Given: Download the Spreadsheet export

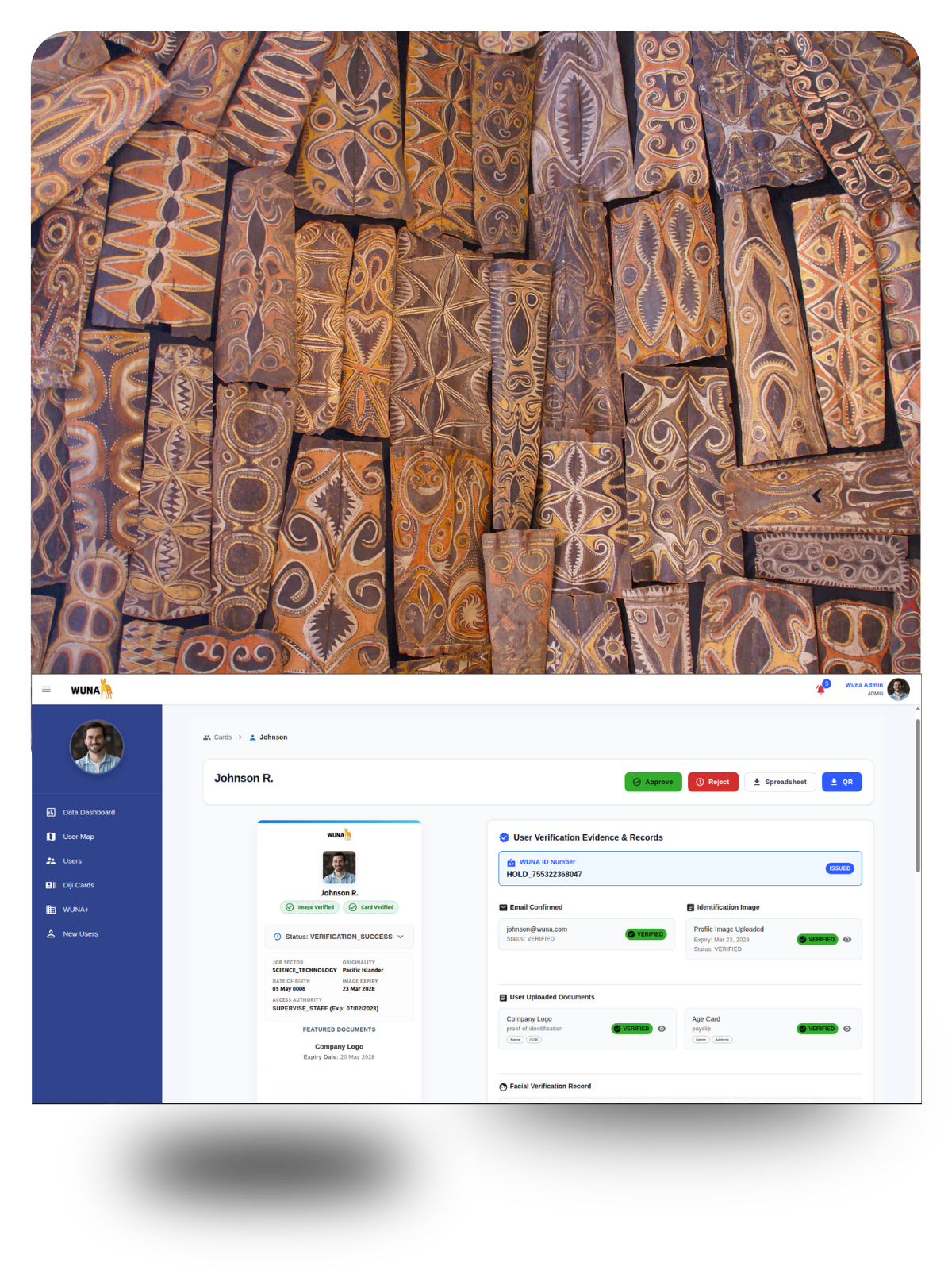Looking at the screenshot, I should pyautogui.click(x=780, y=782).
